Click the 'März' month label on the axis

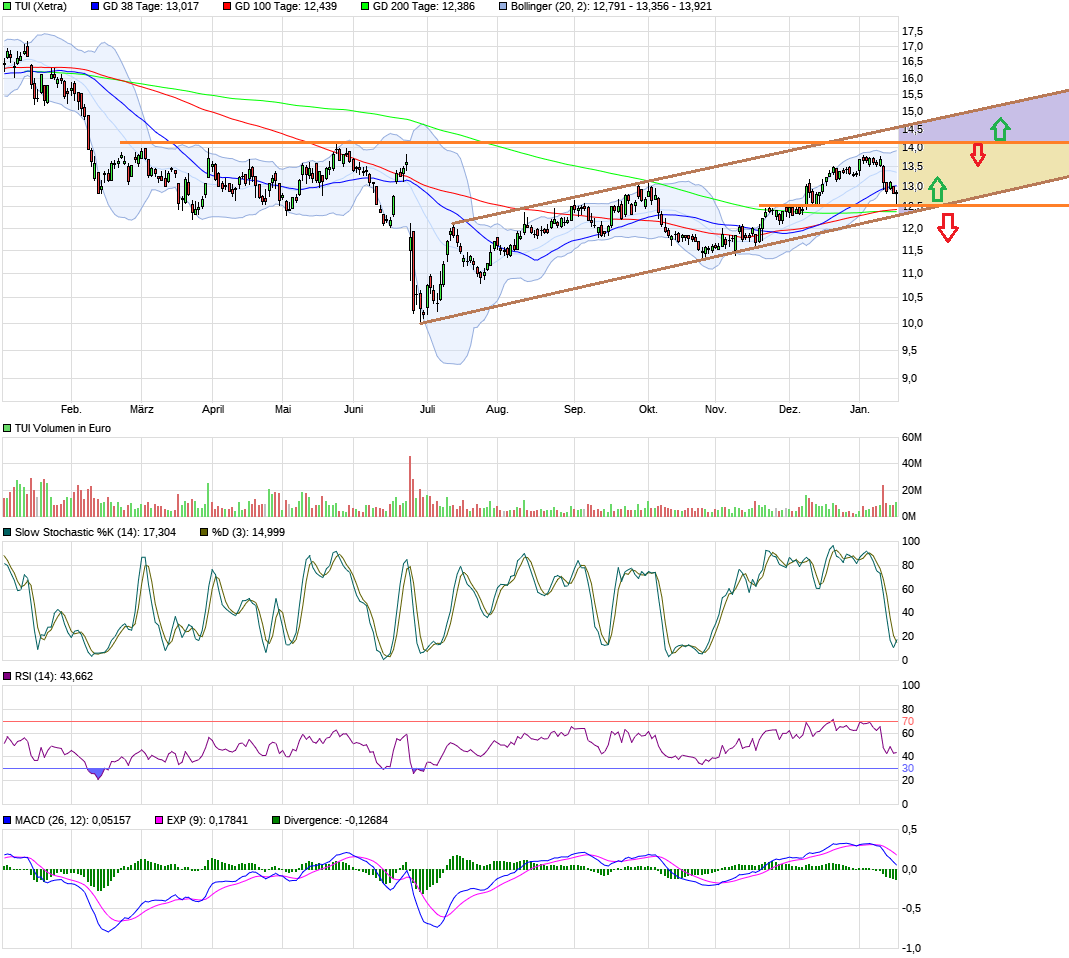[142, 409]
